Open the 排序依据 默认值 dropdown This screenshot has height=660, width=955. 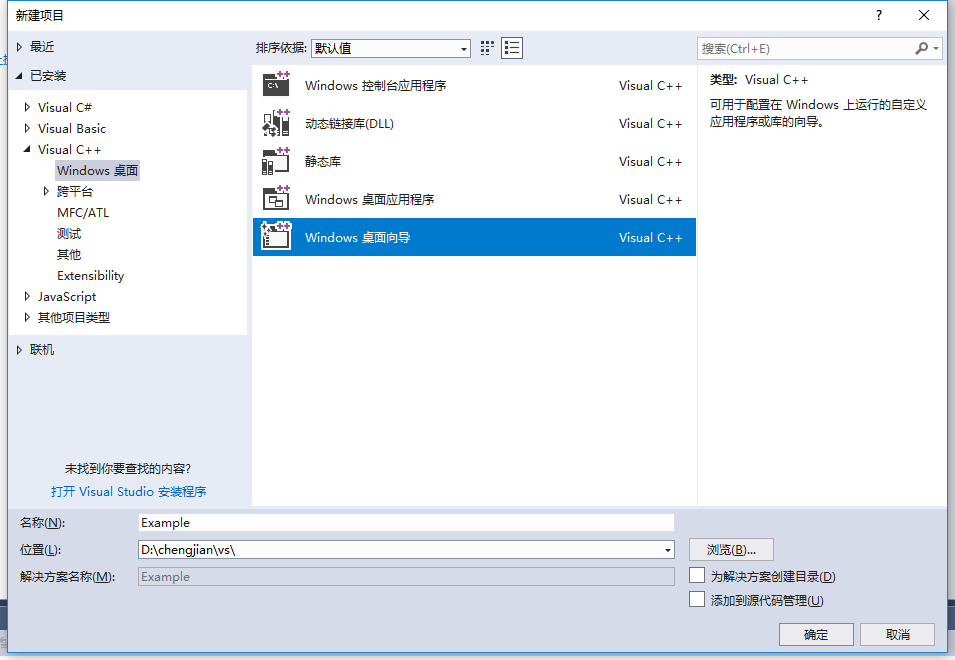(390, 48)
